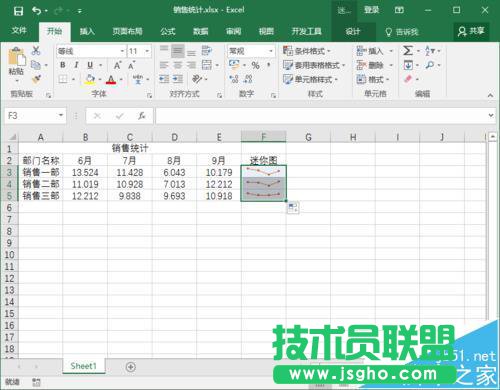
Task: Click the Fill down icon
Action: [x=408, y=65]
